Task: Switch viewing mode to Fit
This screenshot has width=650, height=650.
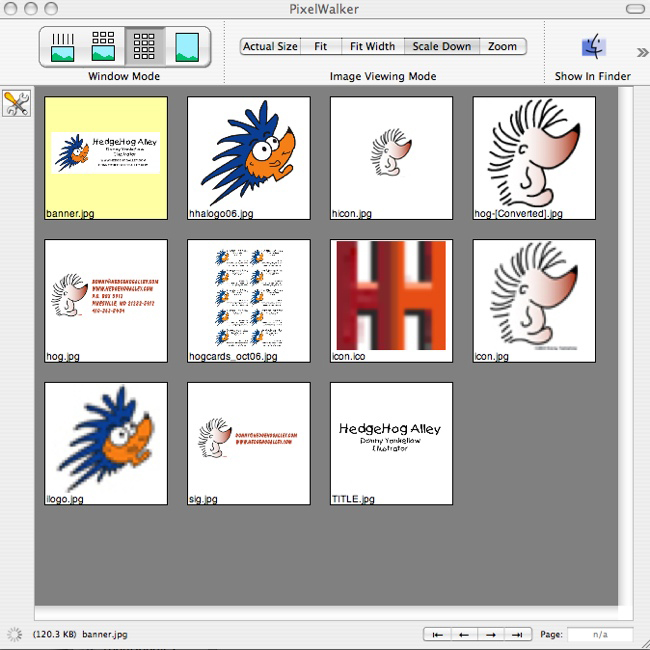Action: [x=320, y=46]
